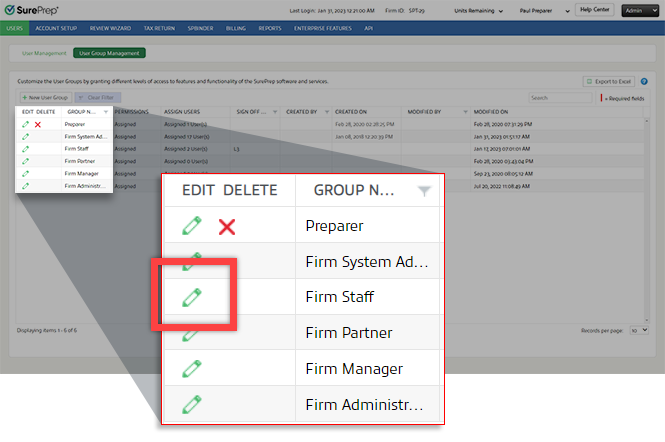
Task: Edit Firm System Ad... group in the small grid
Action: 25,137
